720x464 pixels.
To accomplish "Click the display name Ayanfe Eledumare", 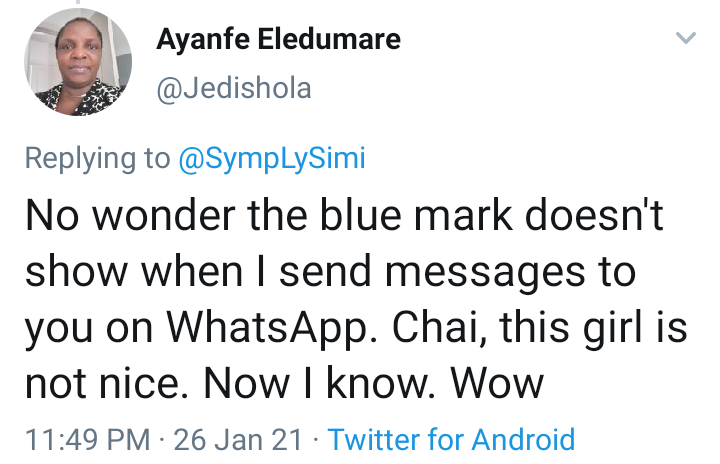I will [279, 40].
